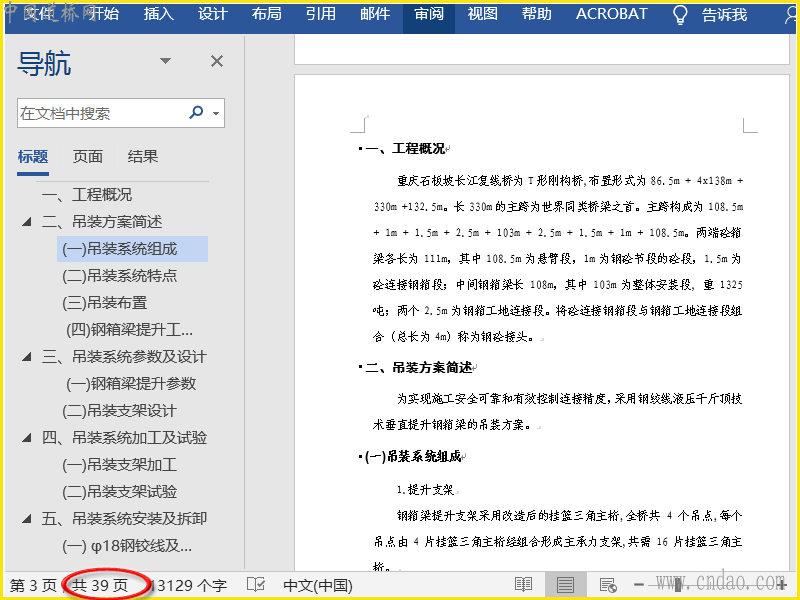Click the 共 39 页 page count
The height and width of the screenshot is (600, 800).
[100, 585]
